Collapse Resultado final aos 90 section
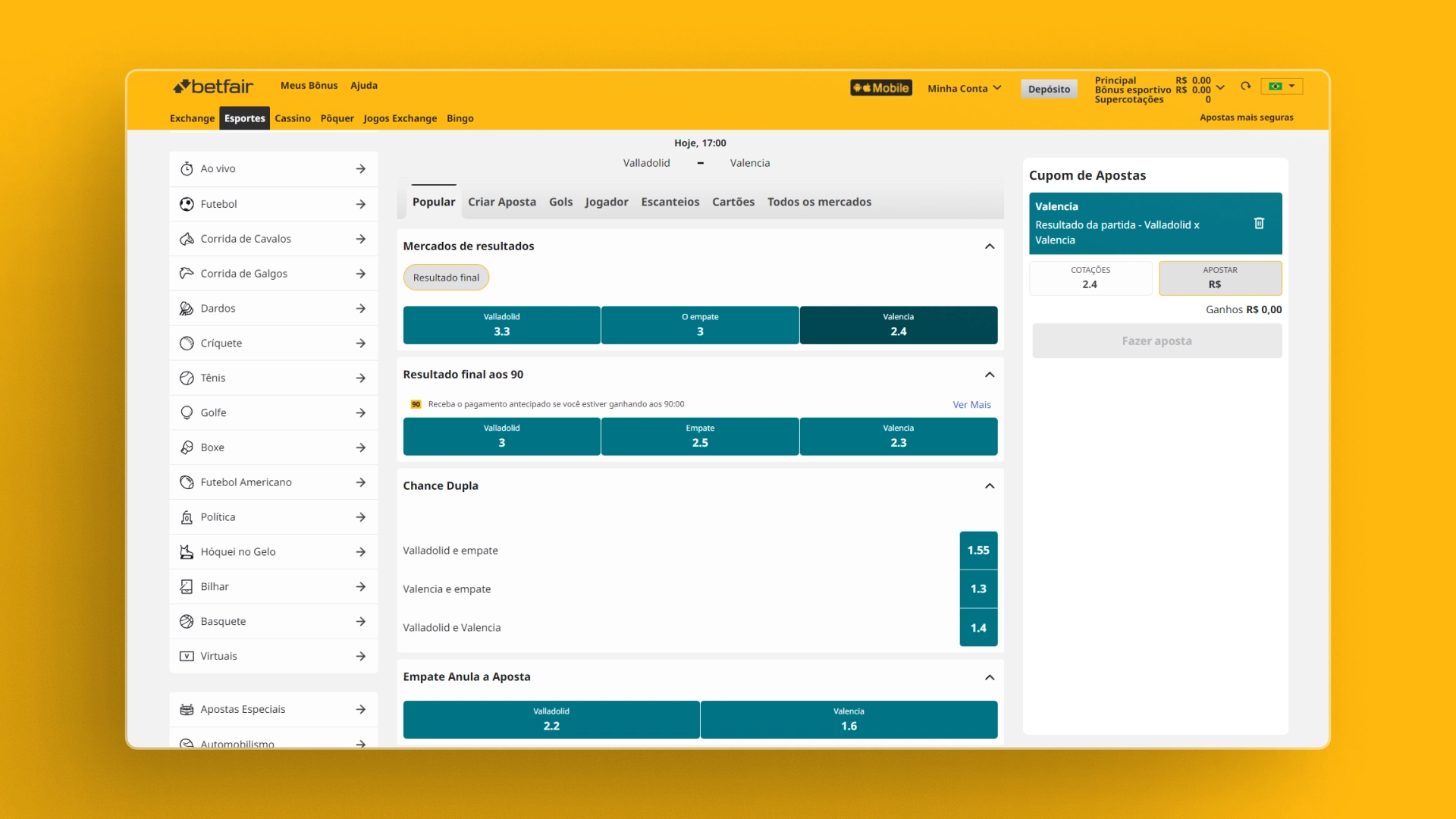Screen dimensions: 1456x819 pos(990,375)
